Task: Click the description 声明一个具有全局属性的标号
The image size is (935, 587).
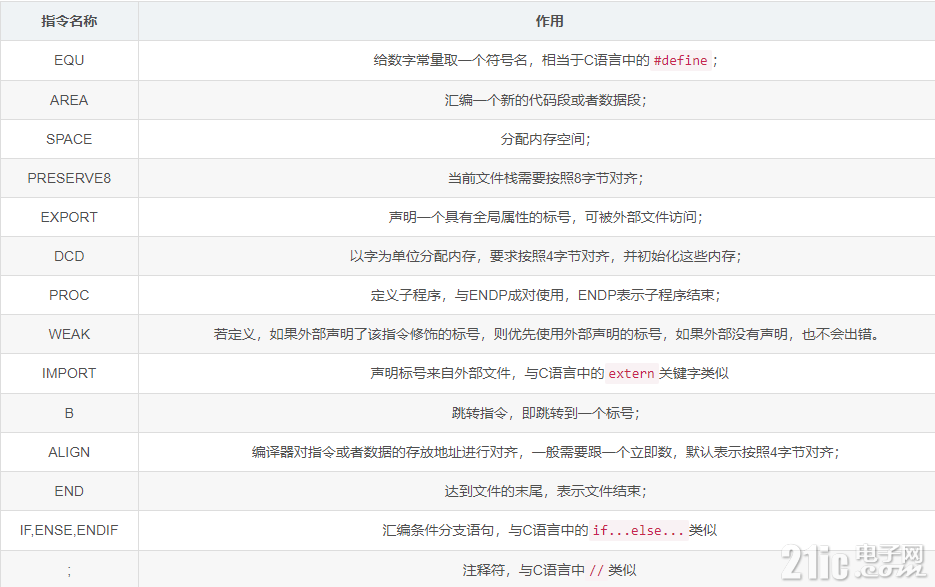Action: (x=545, y=217)
